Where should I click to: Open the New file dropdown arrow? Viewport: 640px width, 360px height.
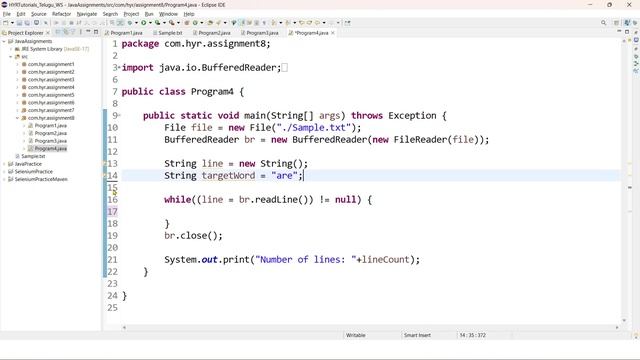[x=12, y=23]
